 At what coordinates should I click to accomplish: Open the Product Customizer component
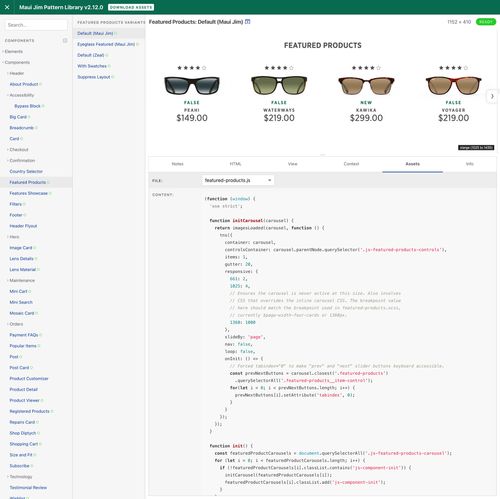[x=29, y=378]
